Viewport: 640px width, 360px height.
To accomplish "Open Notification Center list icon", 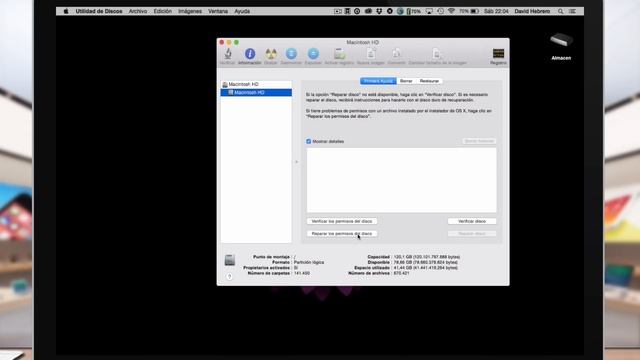I will coord(573,11).
